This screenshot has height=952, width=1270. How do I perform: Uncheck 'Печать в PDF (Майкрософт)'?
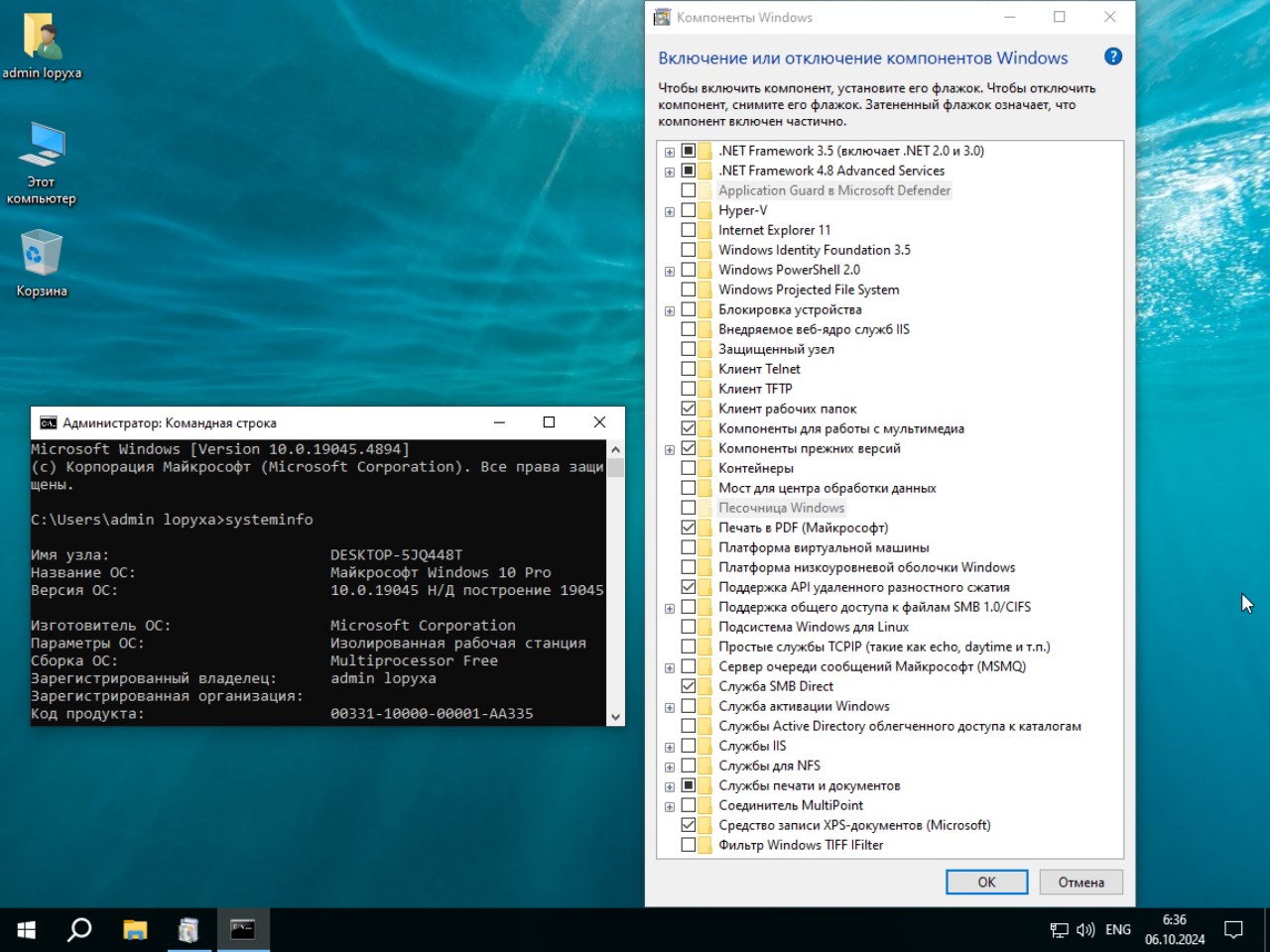click(x=689, y=528)
